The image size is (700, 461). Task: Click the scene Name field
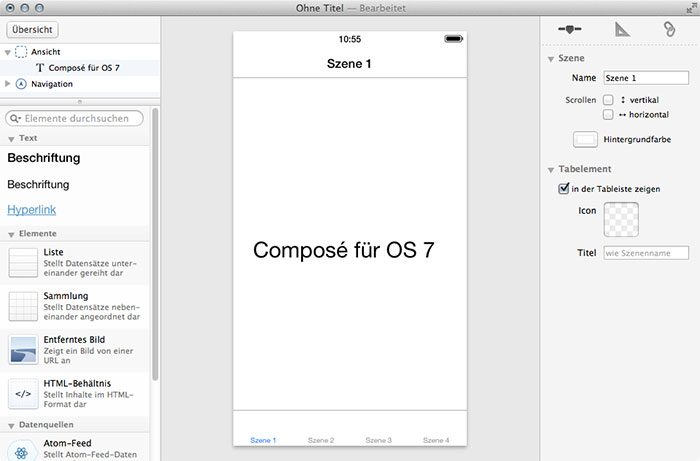click(x=646, y=78)
